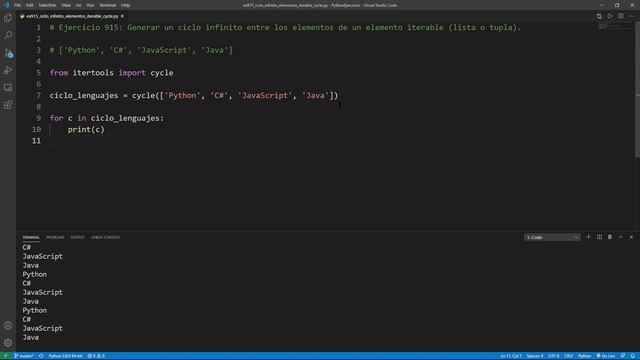Open the Selection menu
This screenshot has width=640, height=360.
(47, 5)
